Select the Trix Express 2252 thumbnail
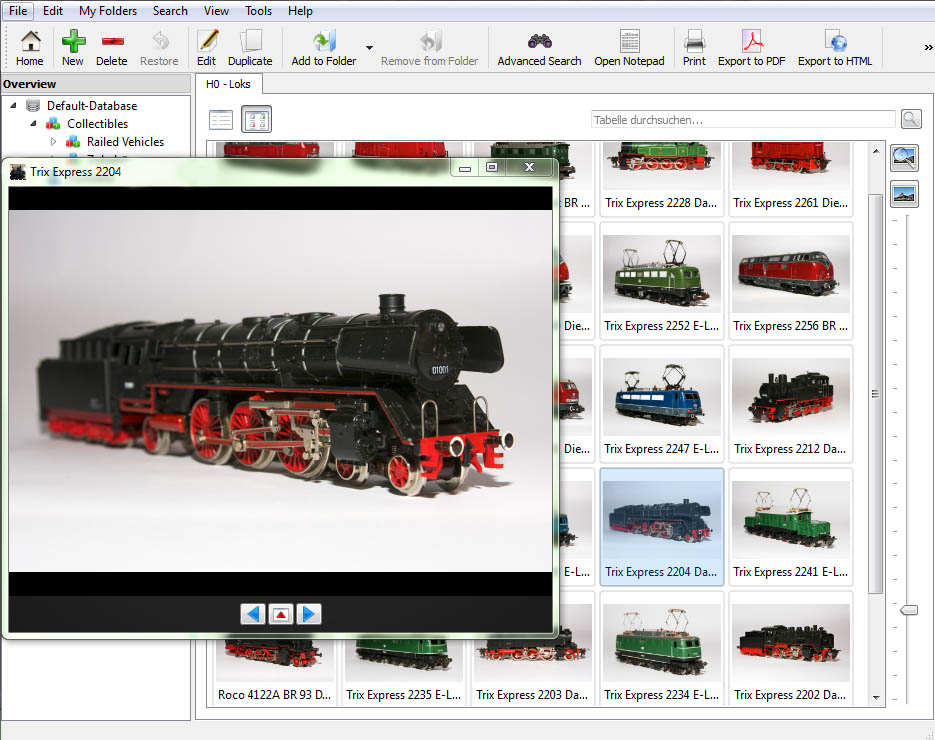The image size is (935, 740). pos(661,281)
